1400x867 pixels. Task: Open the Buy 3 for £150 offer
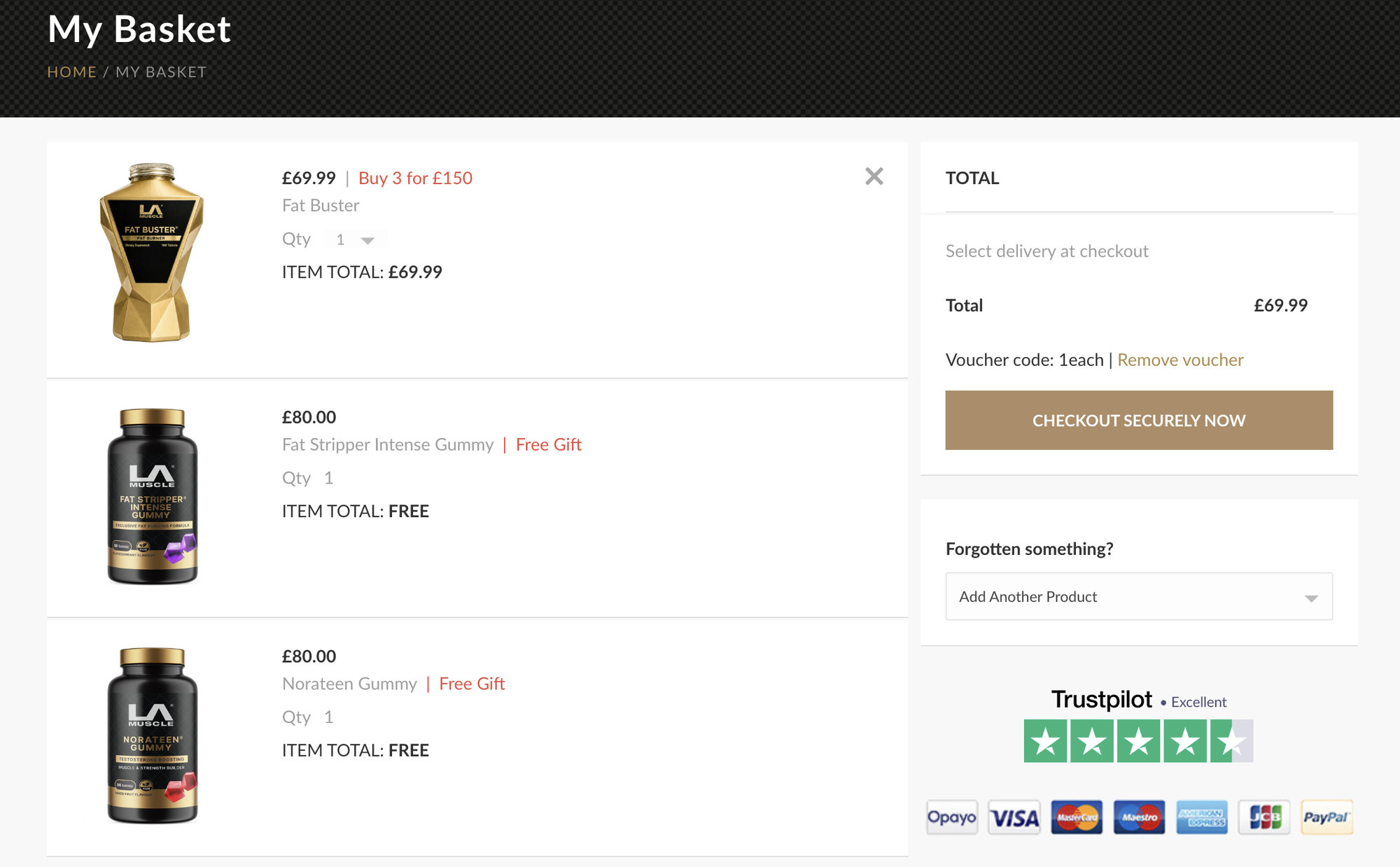point(415,178)
